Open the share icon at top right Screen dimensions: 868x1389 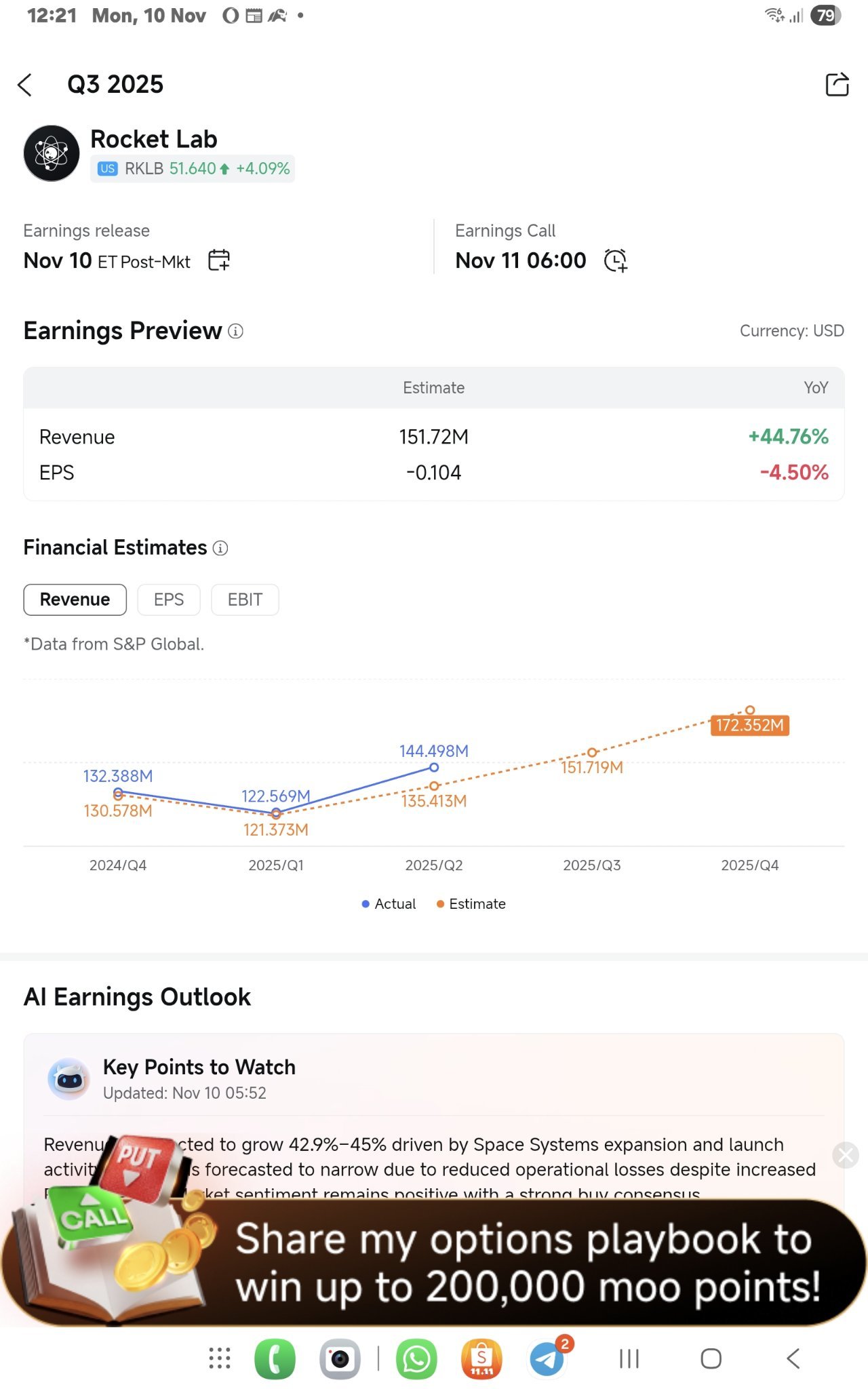[837, 84]
